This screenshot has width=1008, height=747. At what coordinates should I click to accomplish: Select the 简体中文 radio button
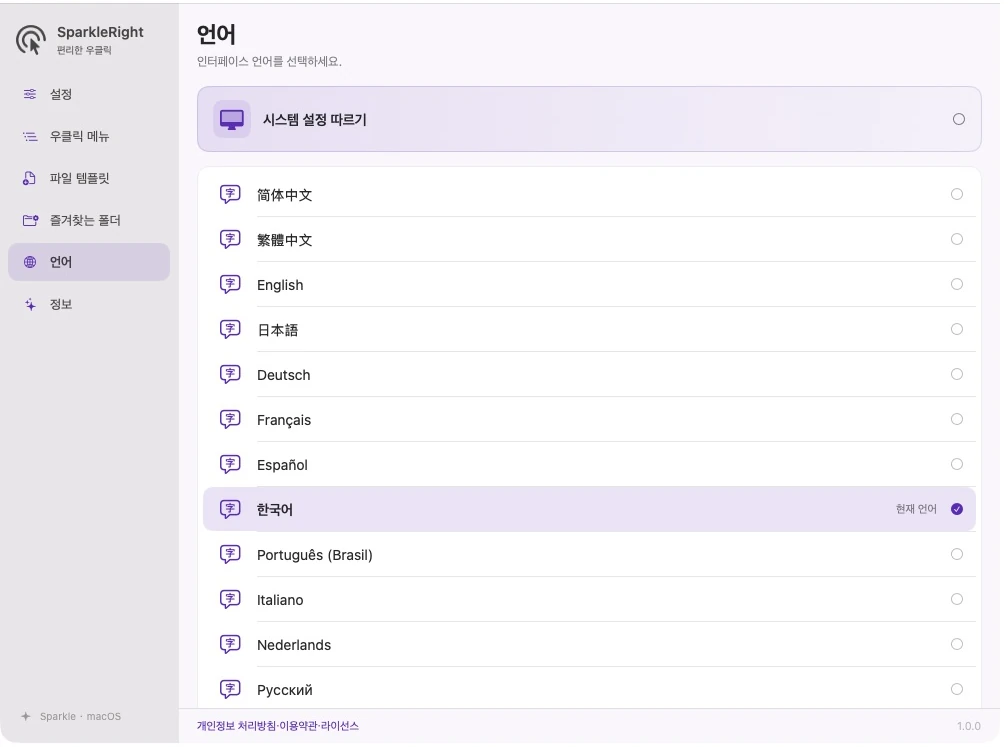pyautogui.click(x=957, y=194)
